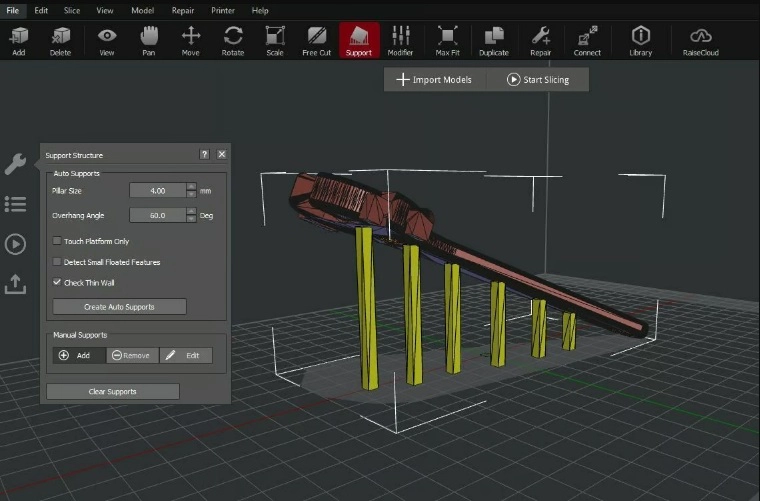Image resolution: width=760 pixels, height=501 pixels.
Task: Increase Overhang Angle with up arrow
Action: pos(191,211)
